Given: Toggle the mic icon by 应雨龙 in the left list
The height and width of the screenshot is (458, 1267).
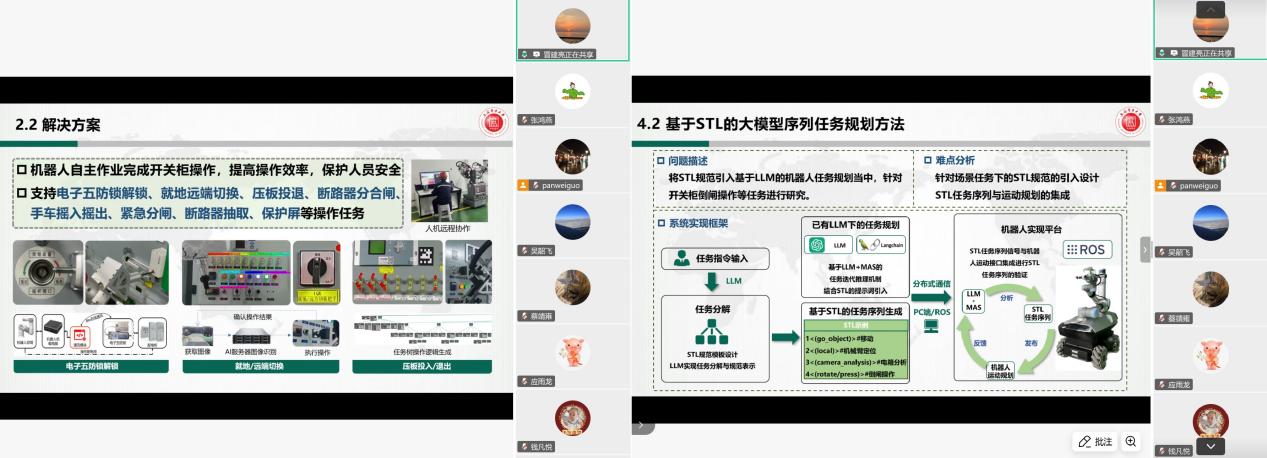Looking at the screenshot, I should click(522, 382).
